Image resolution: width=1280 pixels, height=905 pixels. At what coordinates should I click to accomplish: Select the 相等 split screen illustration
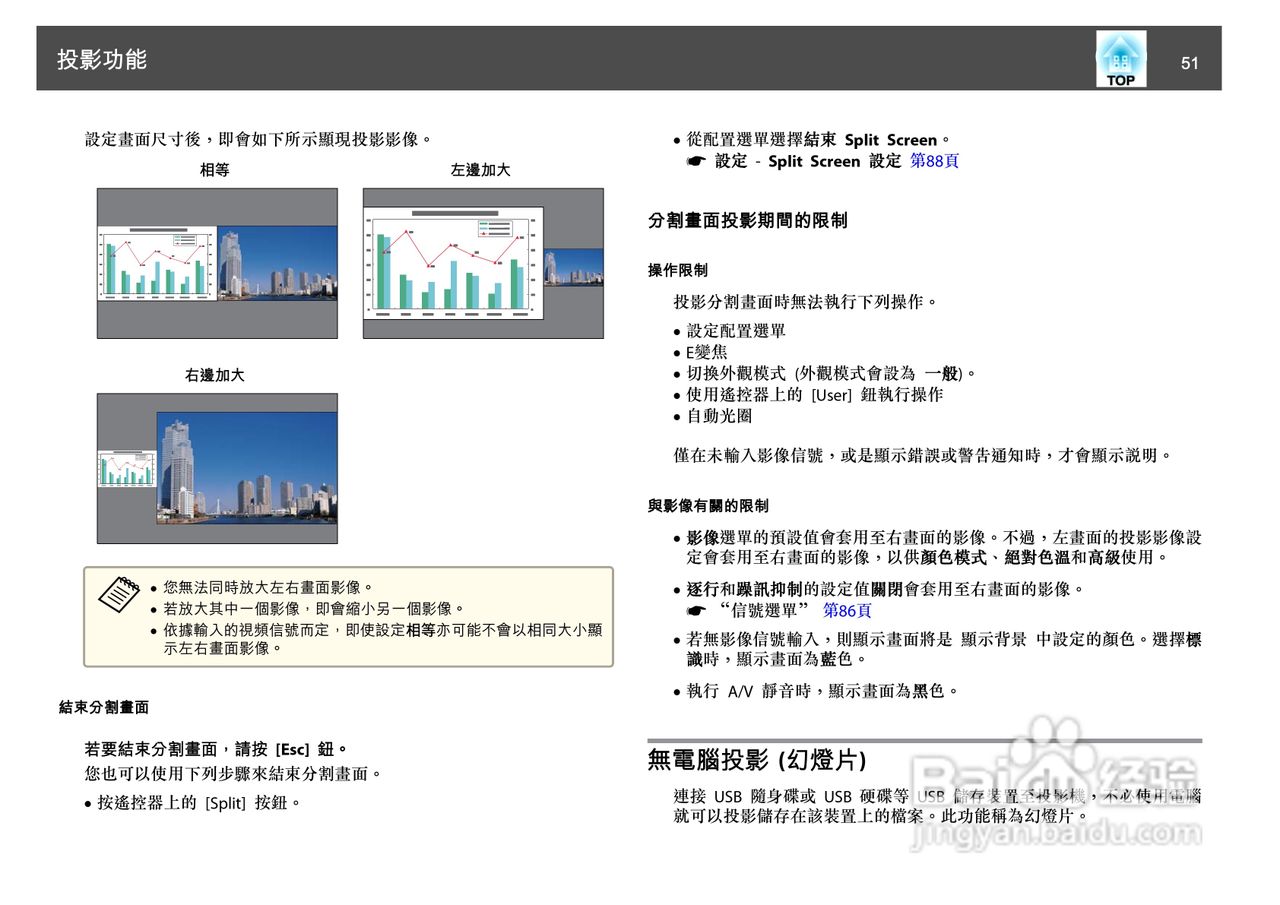[x=217, y=263]
